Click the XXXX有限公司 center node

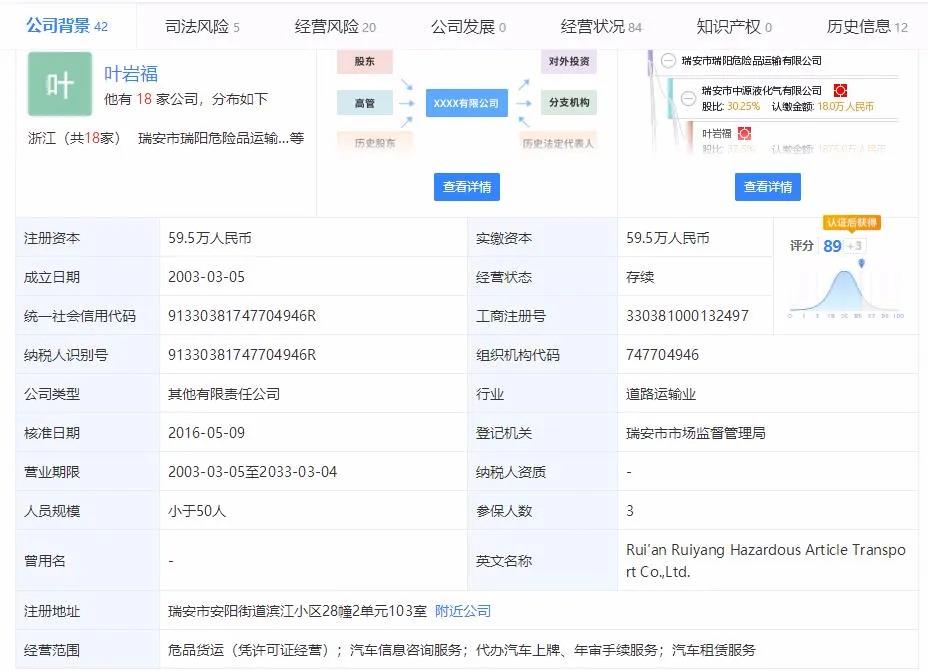pos(466,103)
